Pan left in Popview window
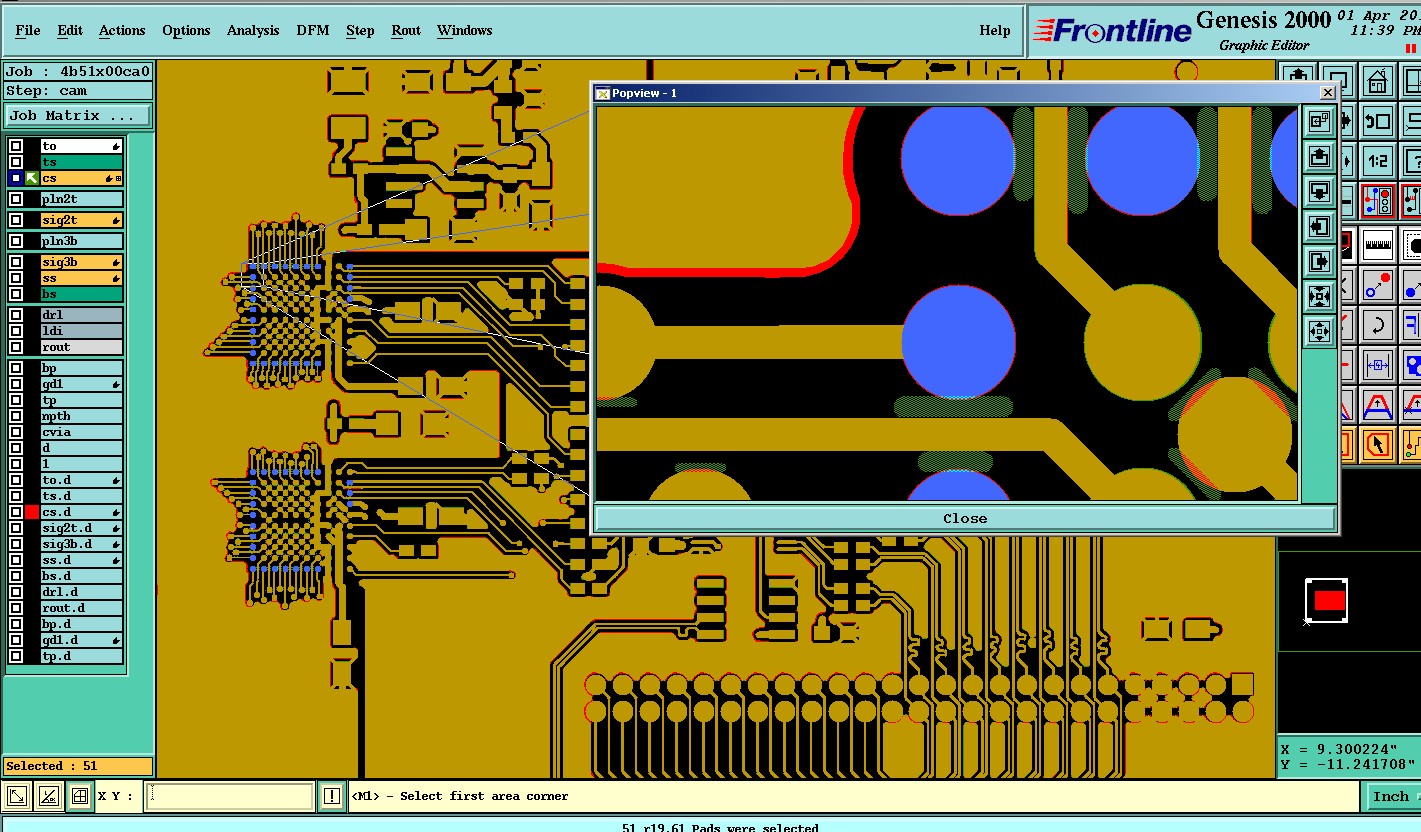 tap(1319, 227)
